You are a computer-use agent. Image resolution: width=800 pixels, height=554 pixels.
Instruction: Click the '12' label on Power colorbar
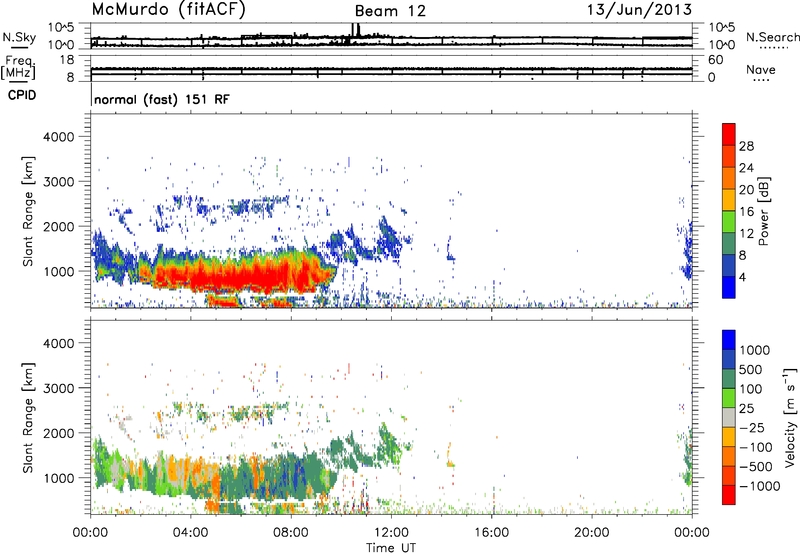coord(746,234)
